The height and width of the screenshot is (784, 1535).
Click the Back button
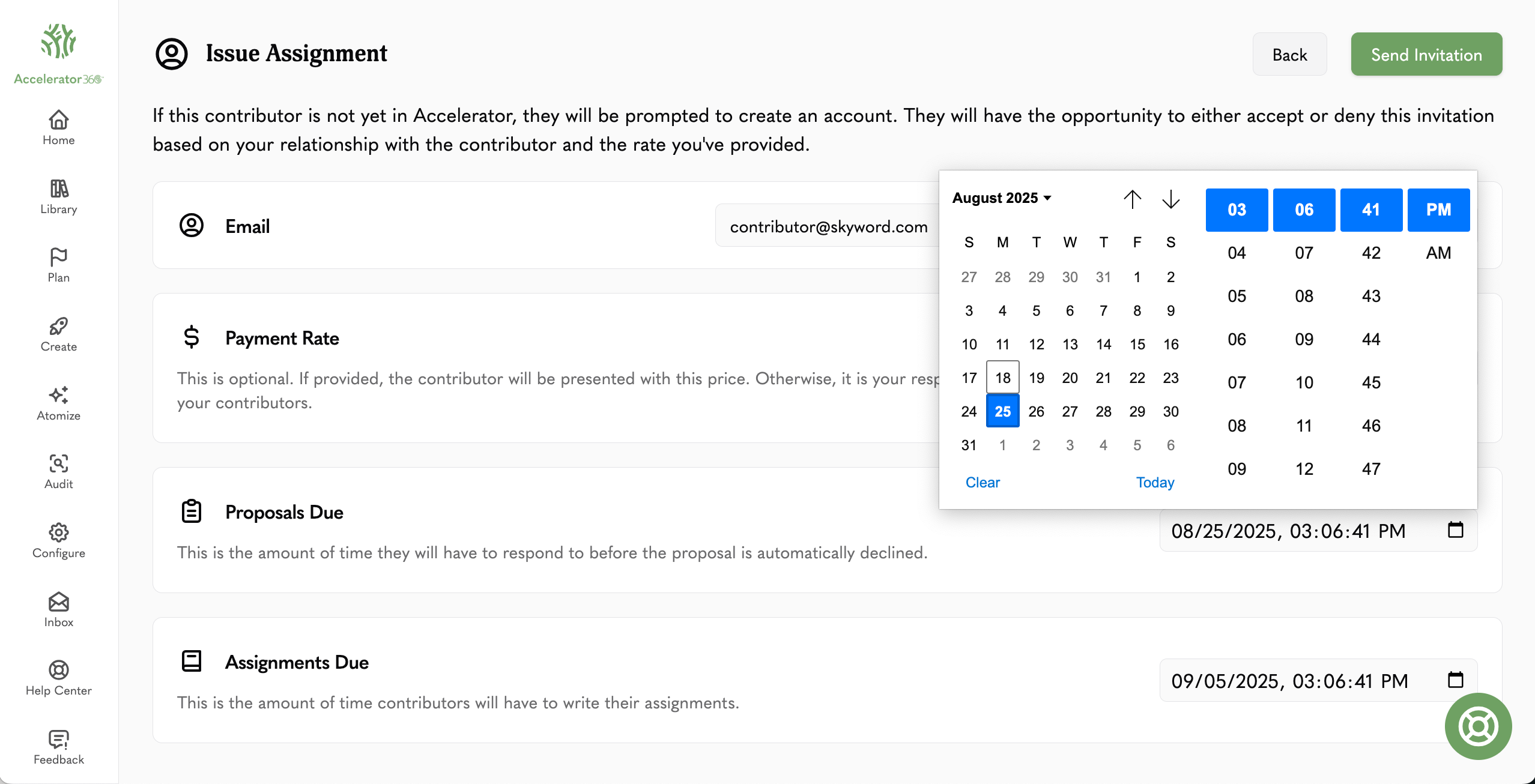pyautogui.click(x=1289, y=54)
